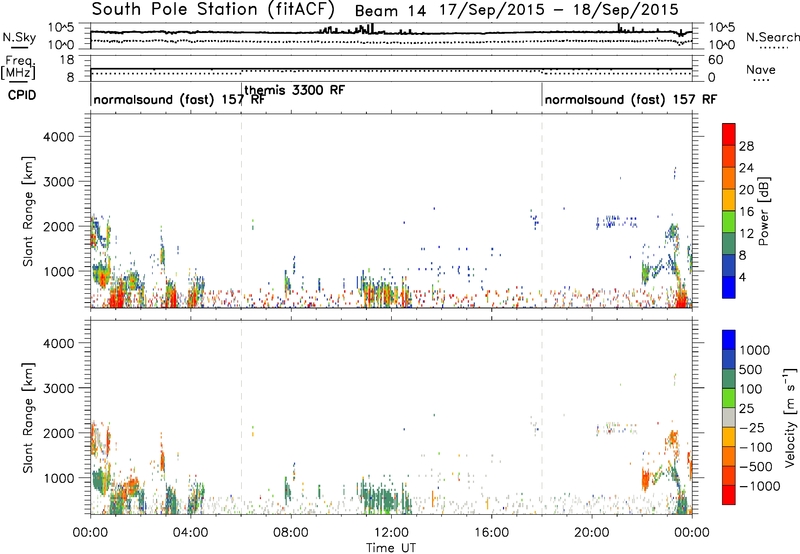Viewport: 800px width, 554px height.
Task: Click the 'Beam 14' label in title
Action: click(390, 11)
